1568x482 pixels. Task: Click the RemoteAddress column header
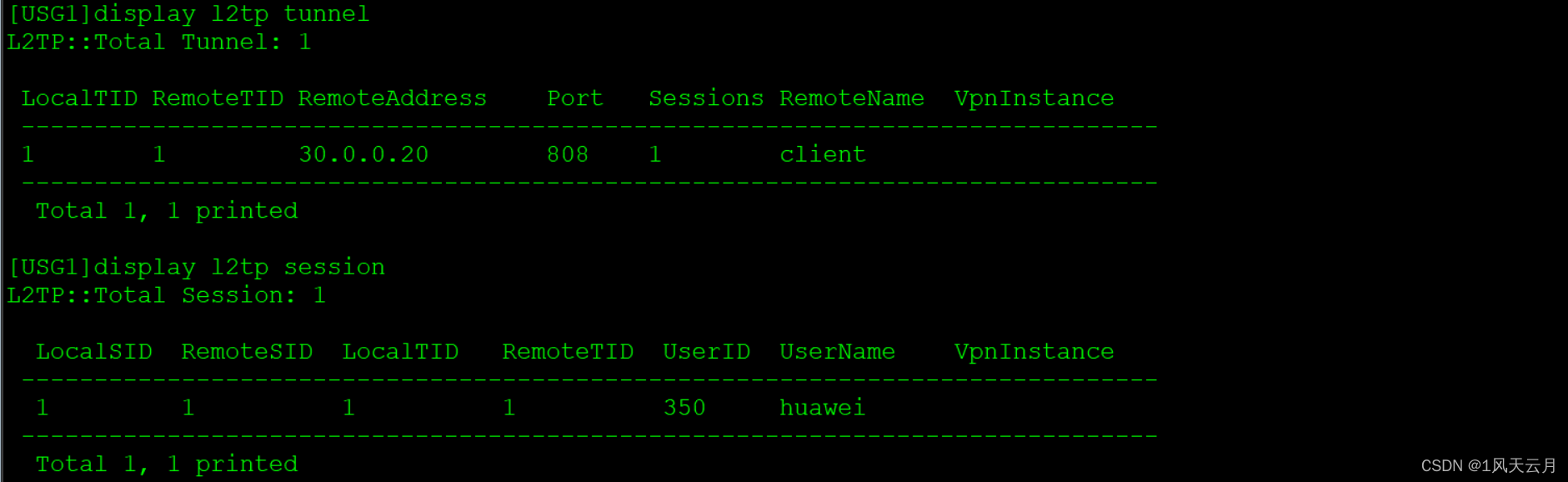(x=392, y=98)
